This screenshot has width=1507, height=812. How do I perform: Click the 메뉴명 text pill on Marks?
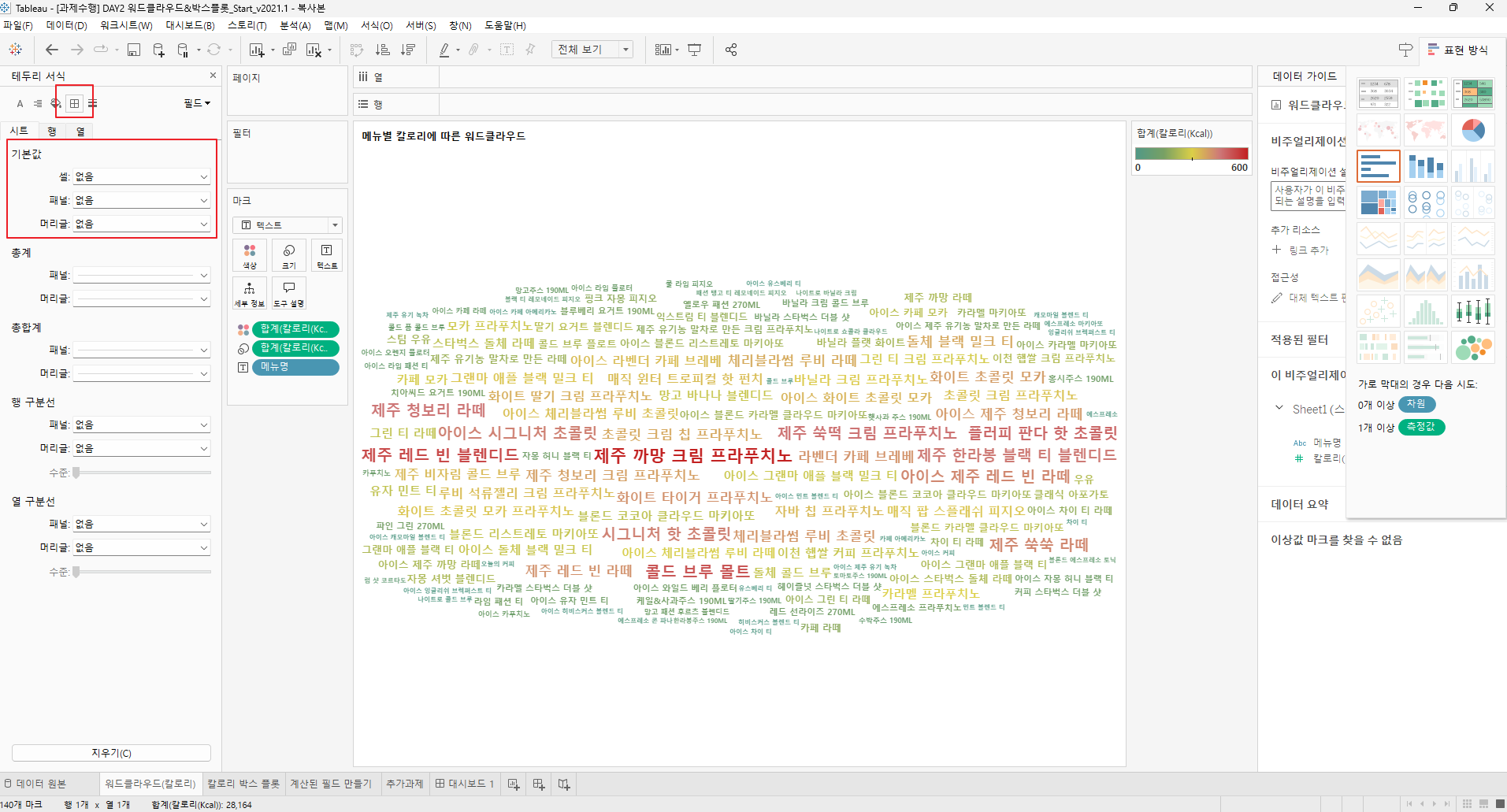point(295,367)
